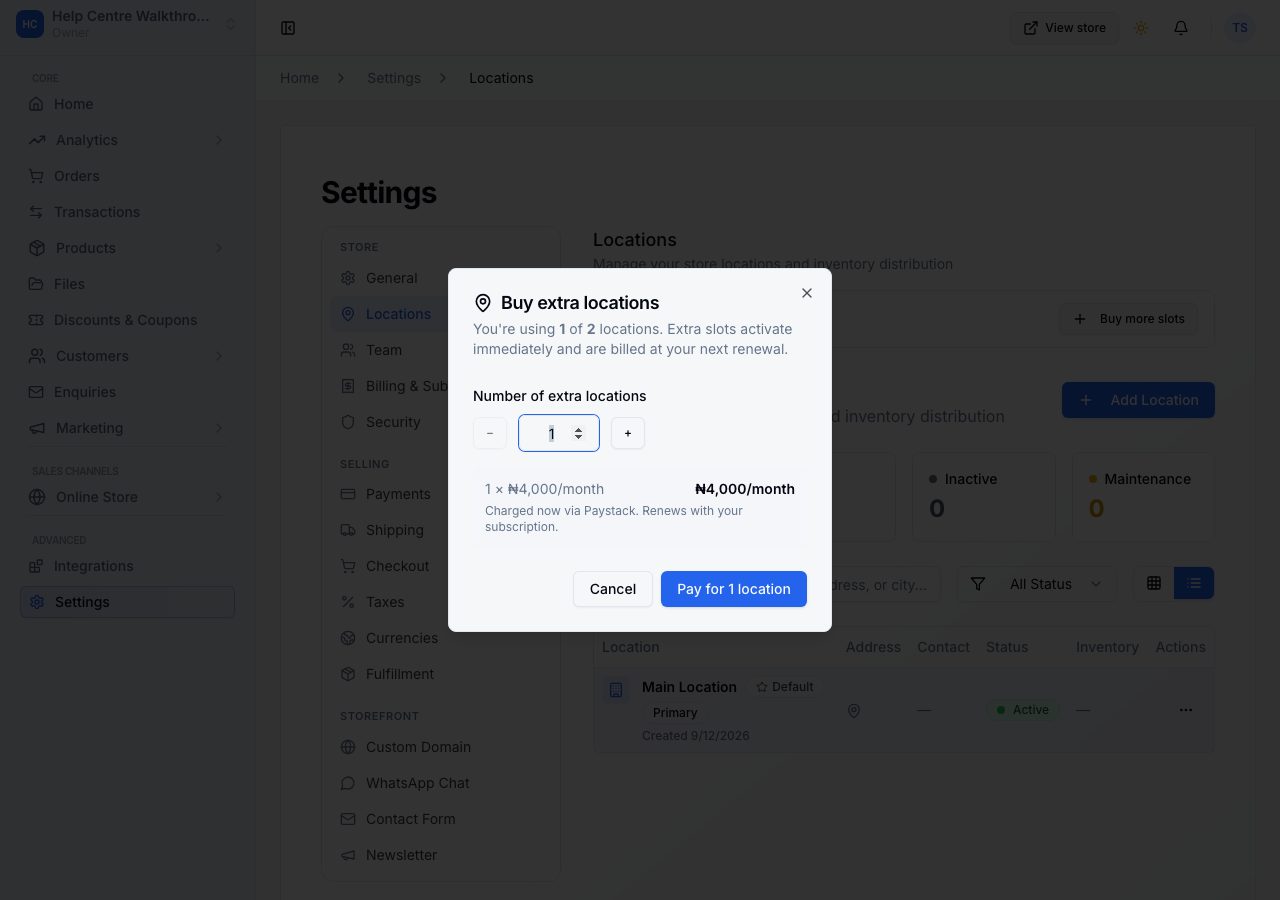Click the Maintenance count card
Viewport: 1280px width, 900px height.
pyautogui.click(x=1143, y=497)
